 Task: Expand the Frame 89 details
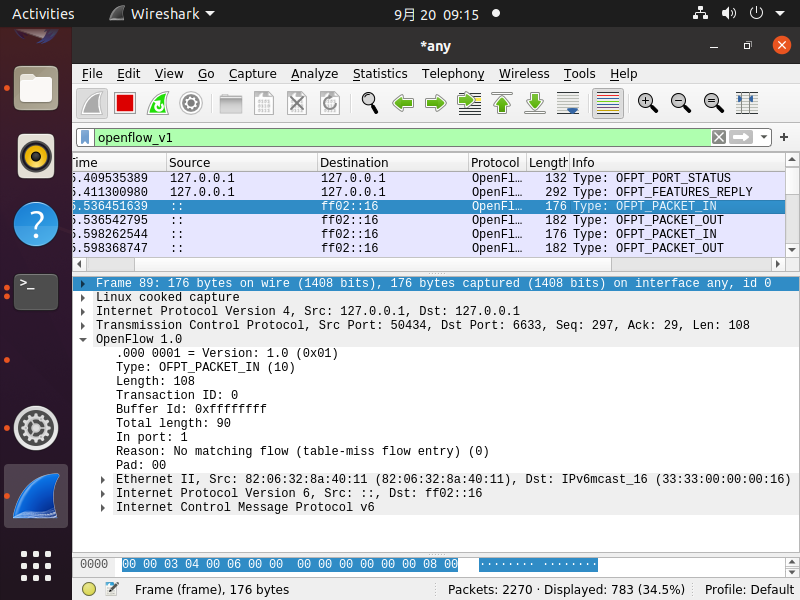(83, 284)
